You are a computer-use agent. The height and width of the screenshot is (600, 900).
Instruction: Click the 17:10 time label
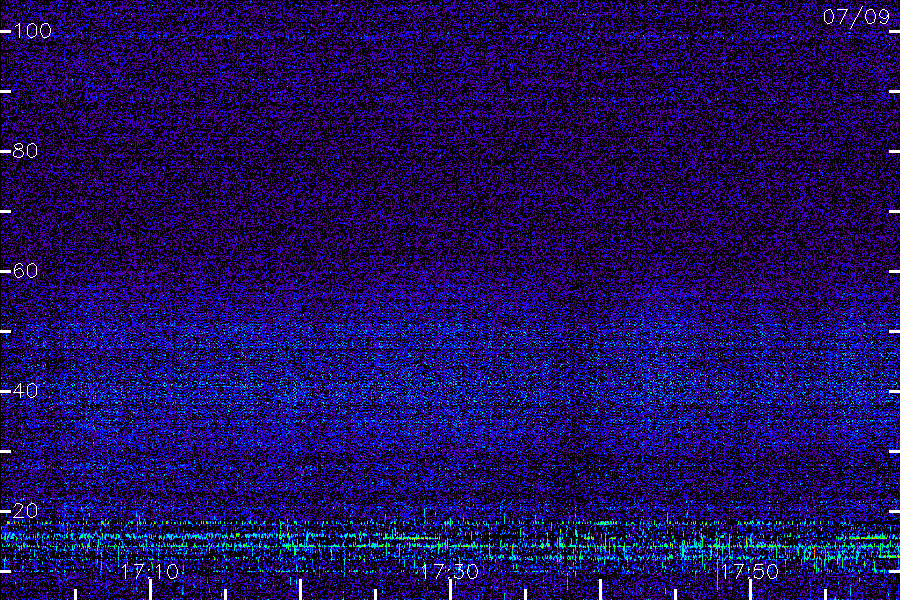(150, 571)
